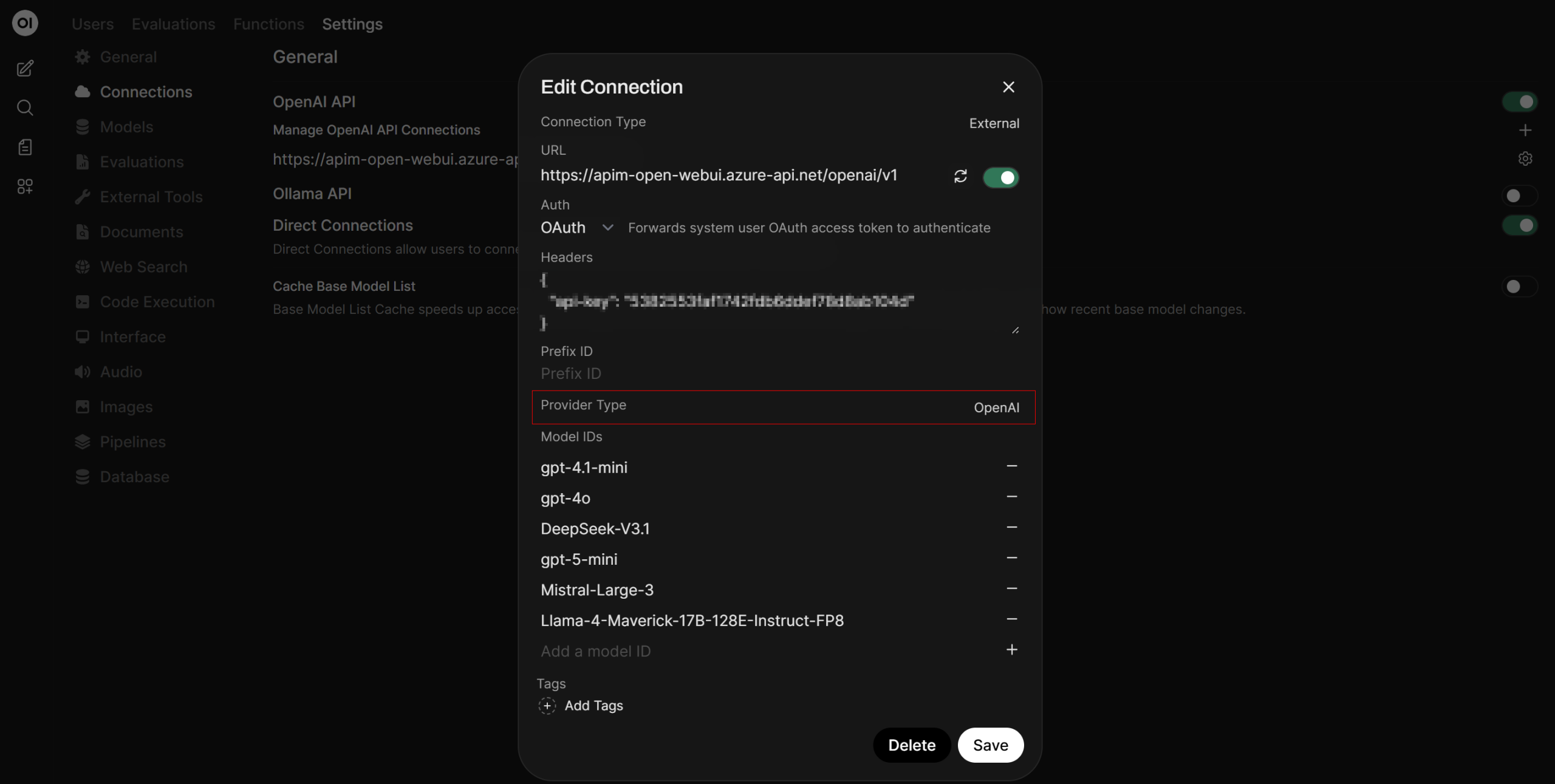1555x784 pixels.
Task: Click the Add Tags plus circle icon
Action: pyautogui.click(x=547, y=706)
